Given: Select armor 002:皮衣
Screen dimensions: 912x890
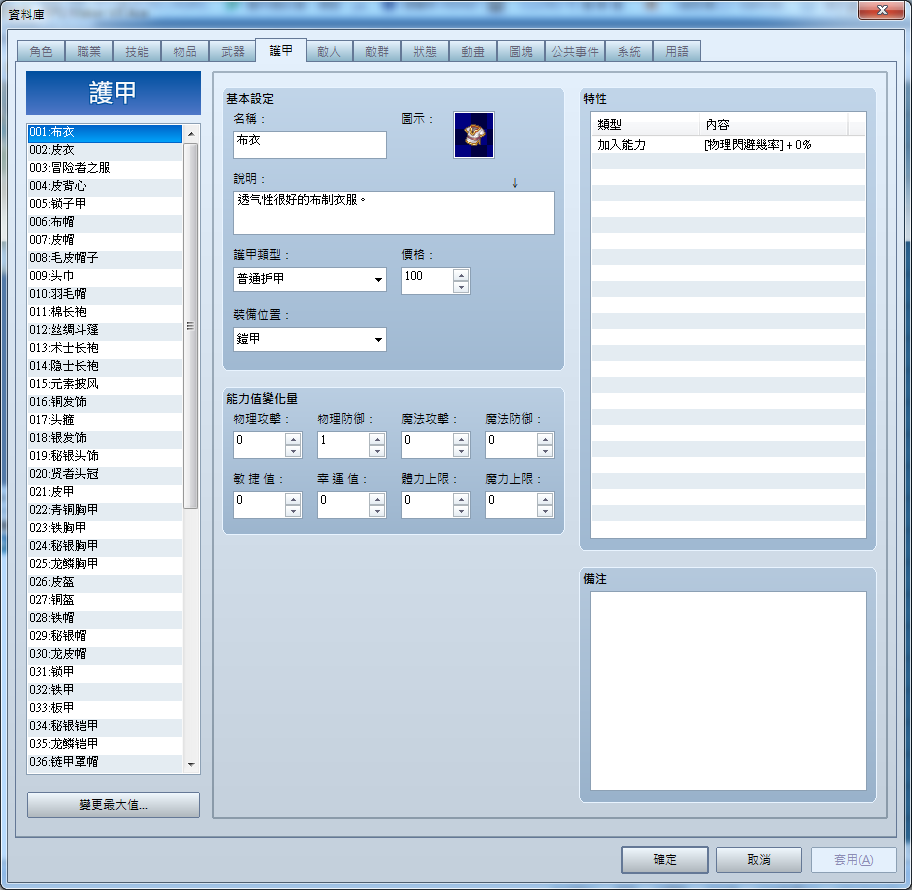Looking at the screenshot, I should (105, 150).
